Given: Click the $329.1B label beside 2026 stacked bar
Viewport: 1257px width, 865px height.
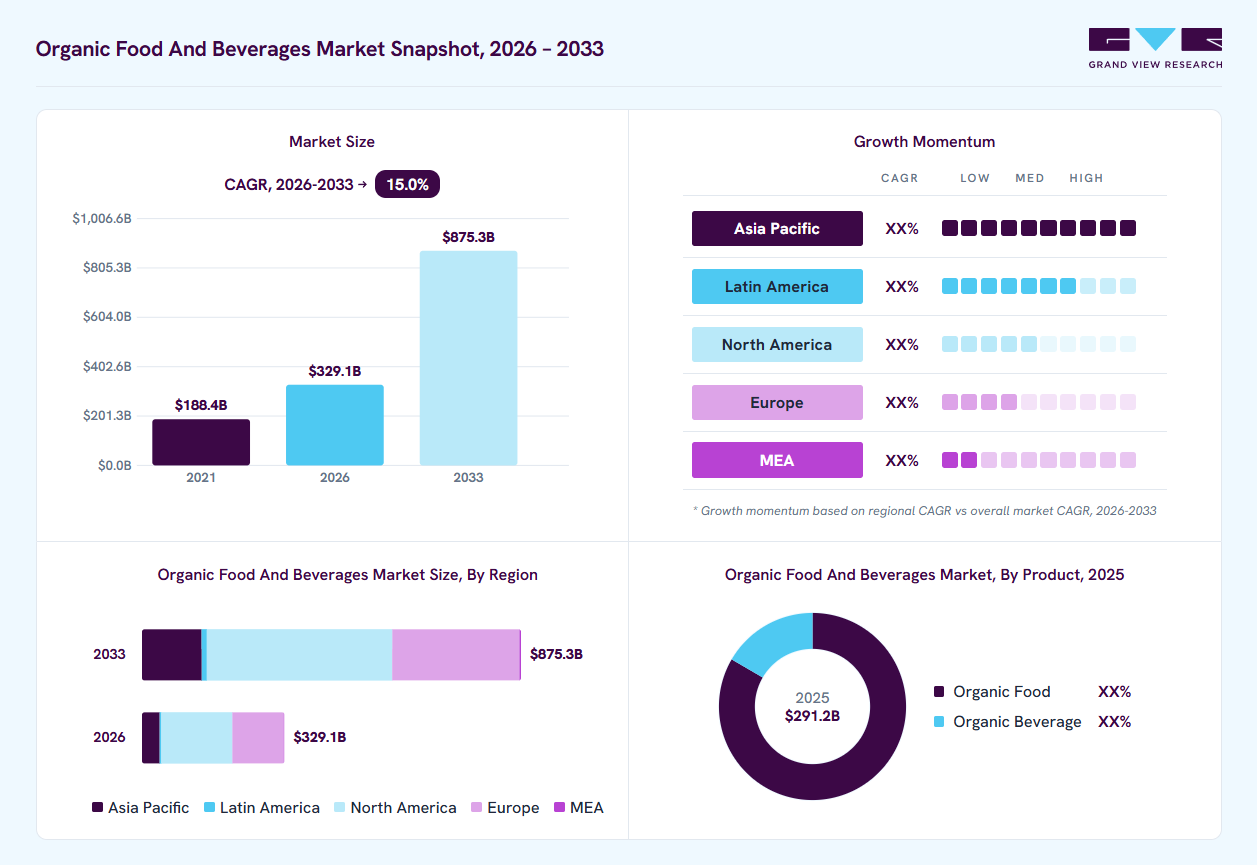Looking at the screenshot, I should click(320, 738).
